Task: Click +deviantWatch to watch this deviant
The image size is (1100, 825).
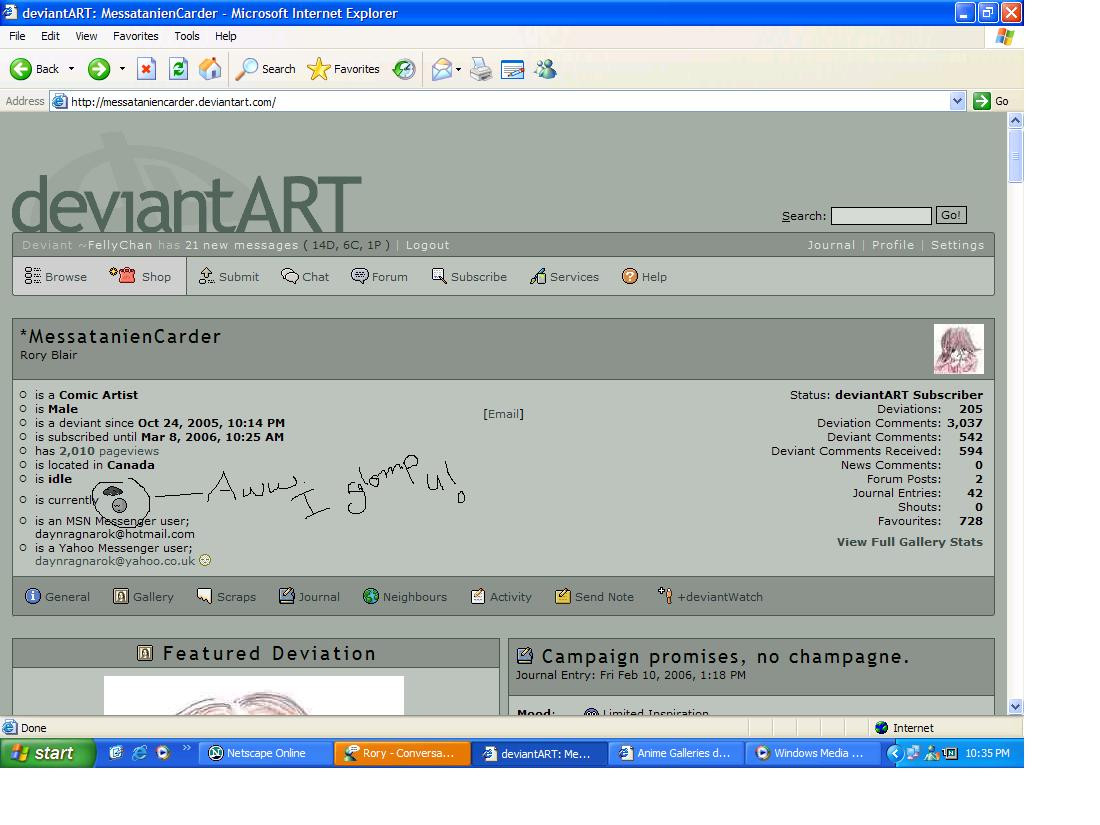Action: pyautogui.click(x=710, y=596)
